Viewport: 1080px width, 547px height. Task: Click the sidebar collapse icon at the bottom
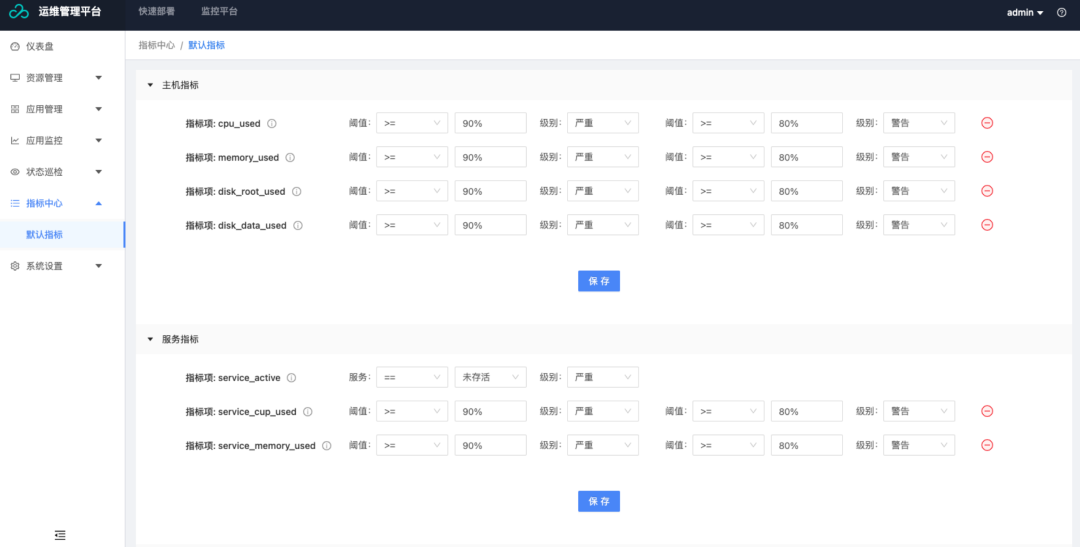point(61,535)
